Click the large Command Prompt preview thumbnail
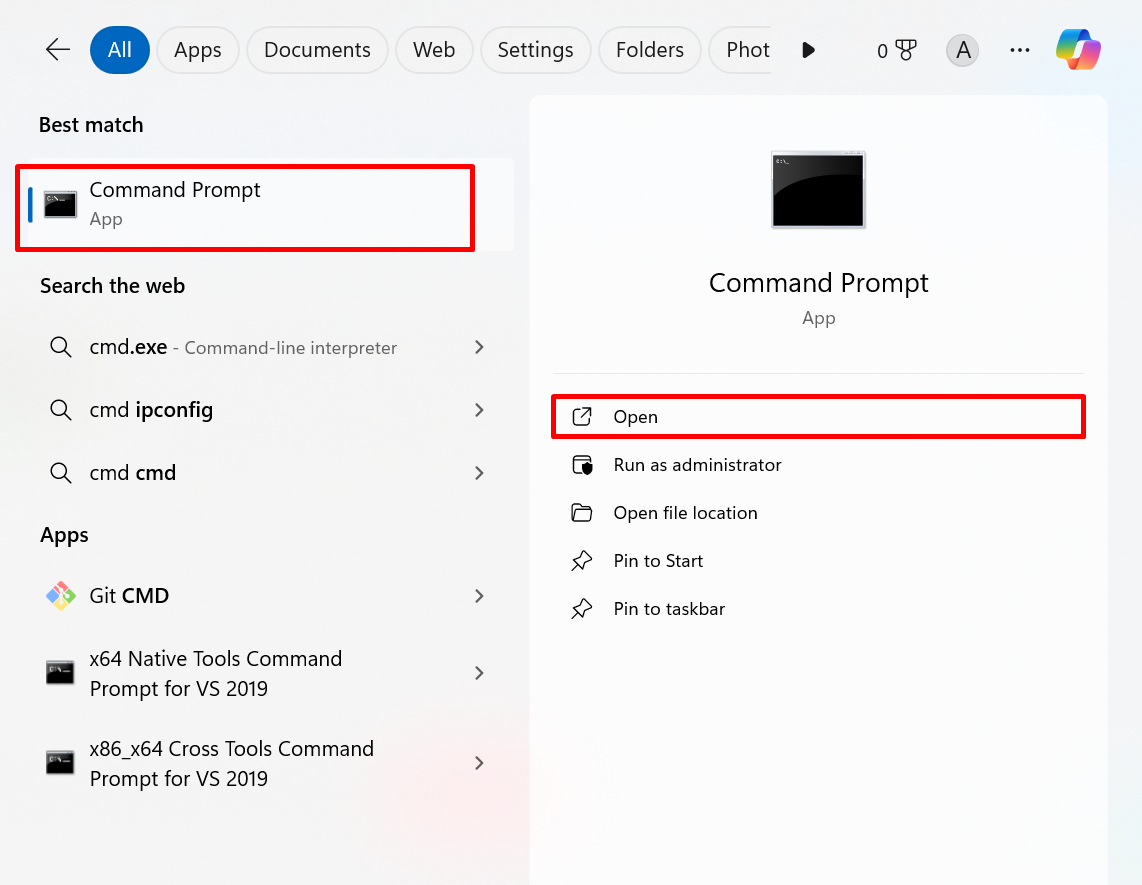Screen dimensions: 1142x885 pyautogui.click(x=818, y=189)
